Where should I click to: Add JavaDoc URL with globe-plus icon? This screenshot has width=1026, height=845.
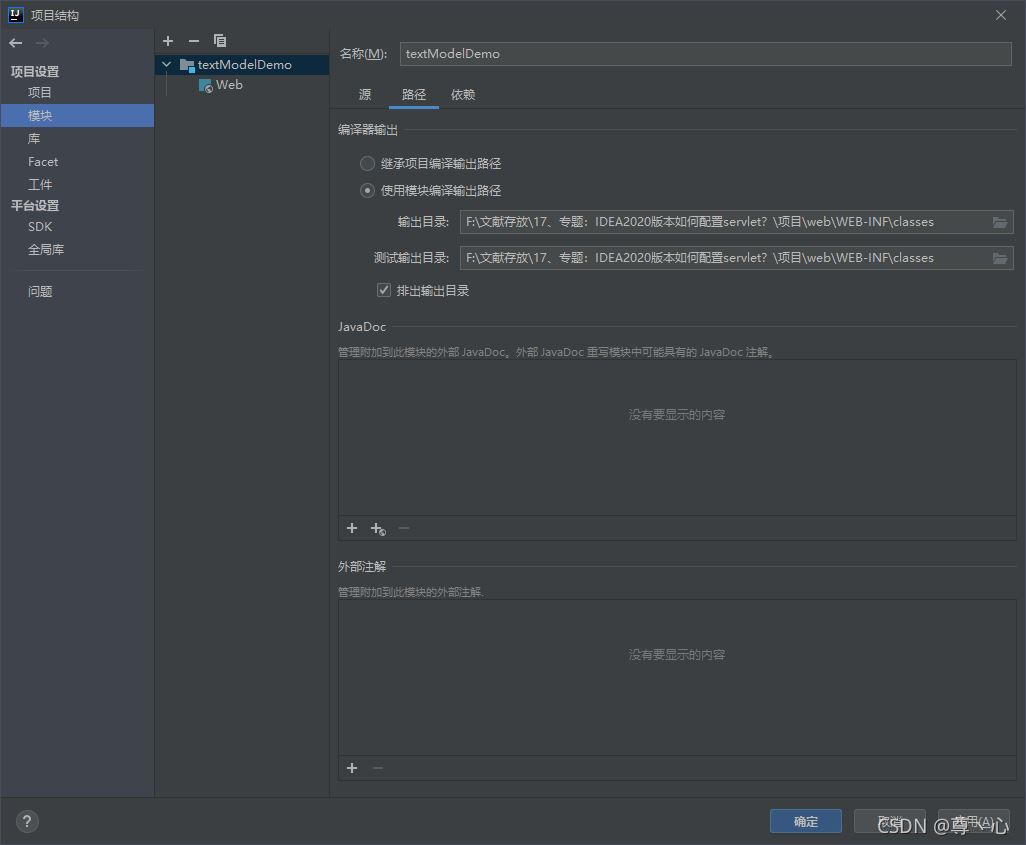point(378,529)
